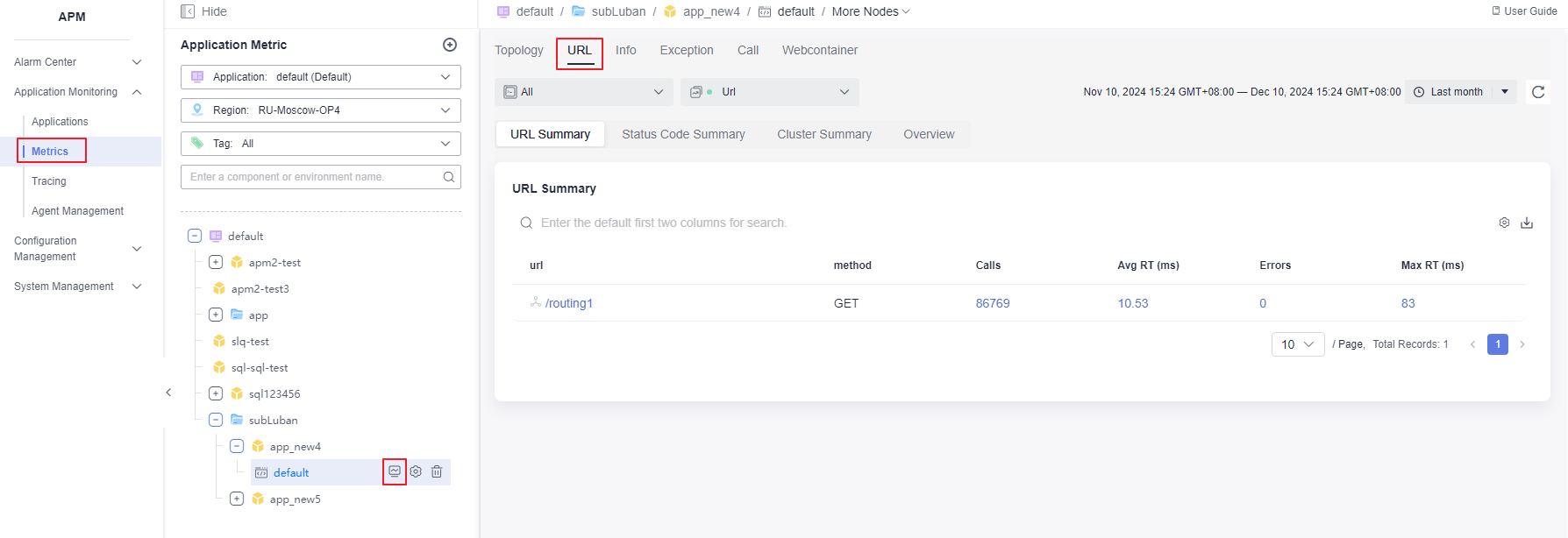Screen dimensions: 1568x538
Task: Click the table column settings gear icon
Action: point(1504,223)
